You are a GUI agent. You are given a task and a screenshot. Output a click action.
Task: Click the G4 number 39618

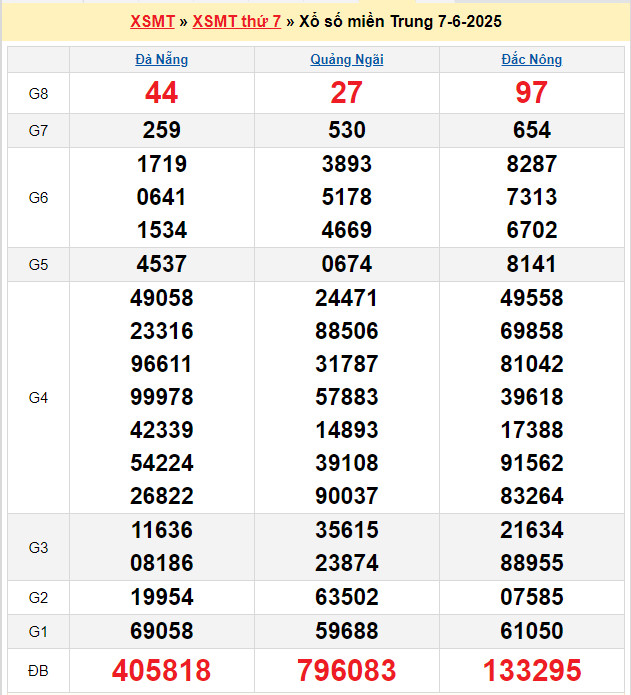coord(532,397)
